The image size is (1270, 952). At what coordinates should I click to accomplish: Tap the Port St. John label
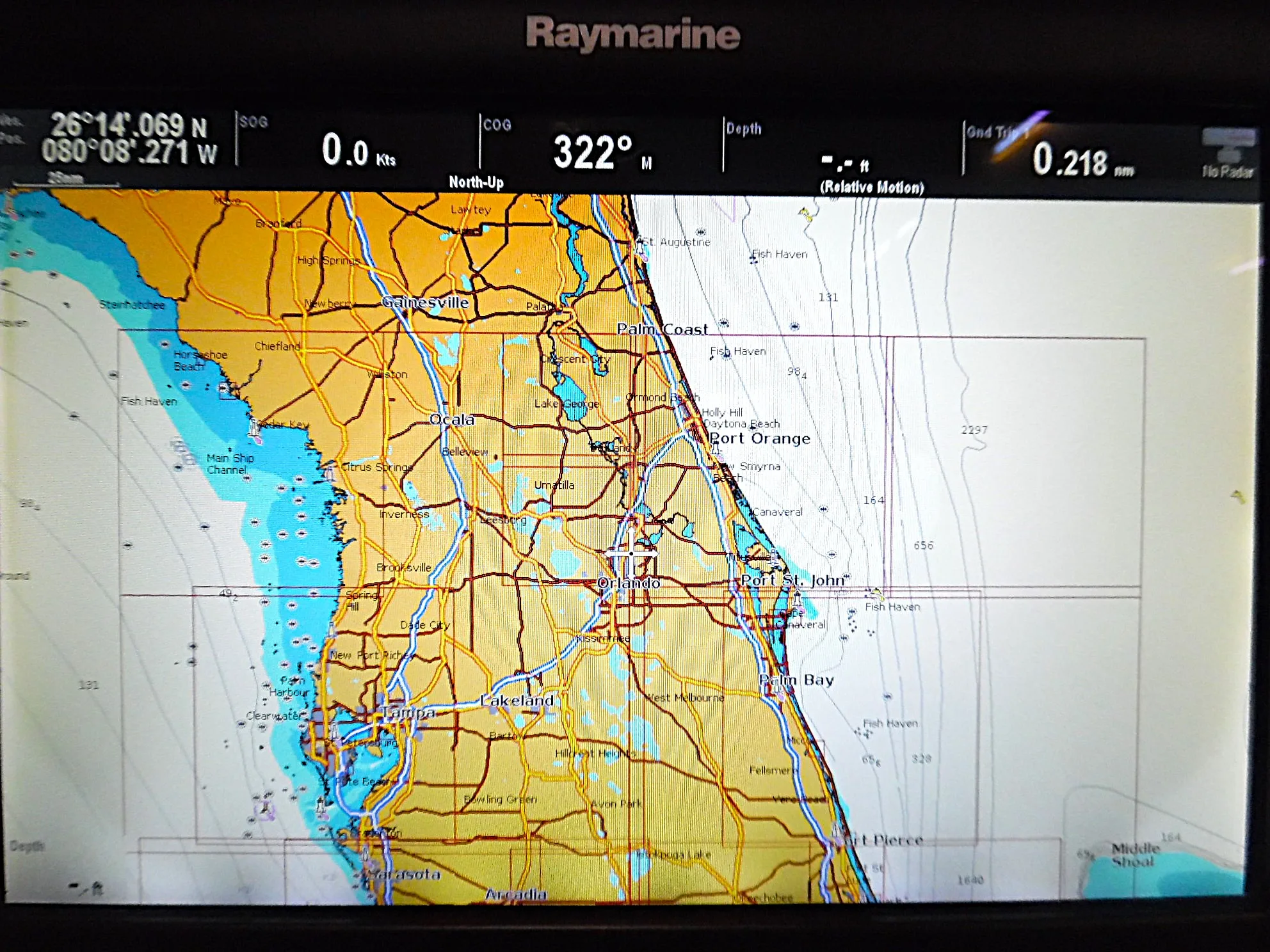(792, 580)
